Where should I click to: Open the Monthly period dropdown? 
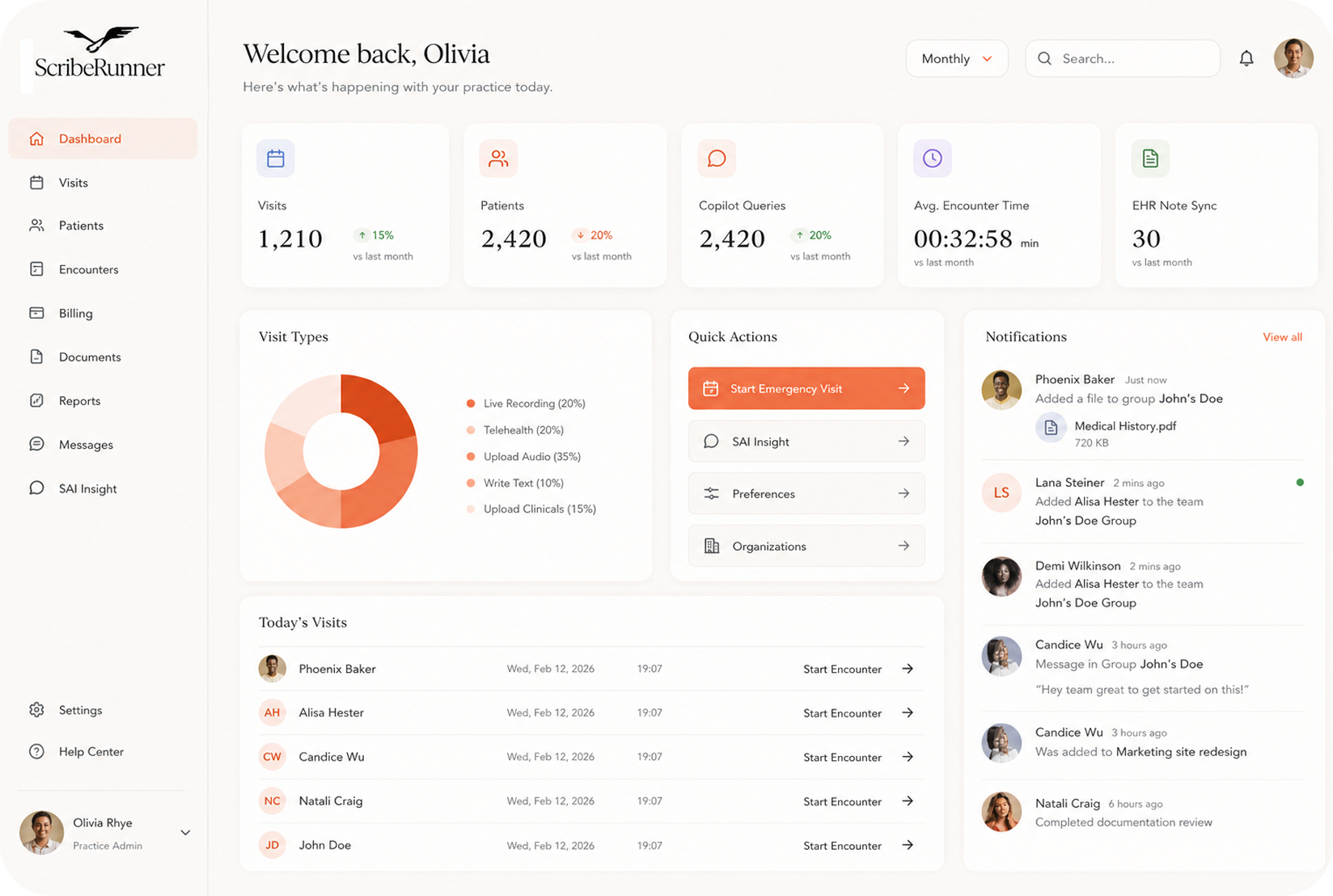pyautogui.click(x=957, y=58)
